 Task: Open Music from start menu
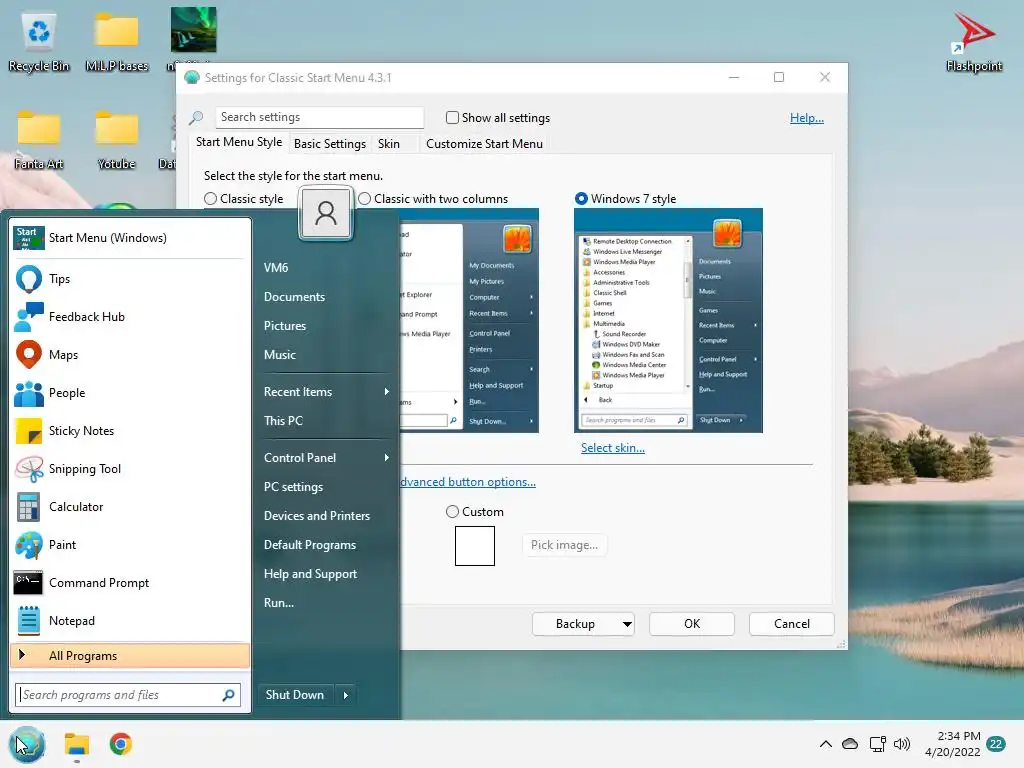280,355
